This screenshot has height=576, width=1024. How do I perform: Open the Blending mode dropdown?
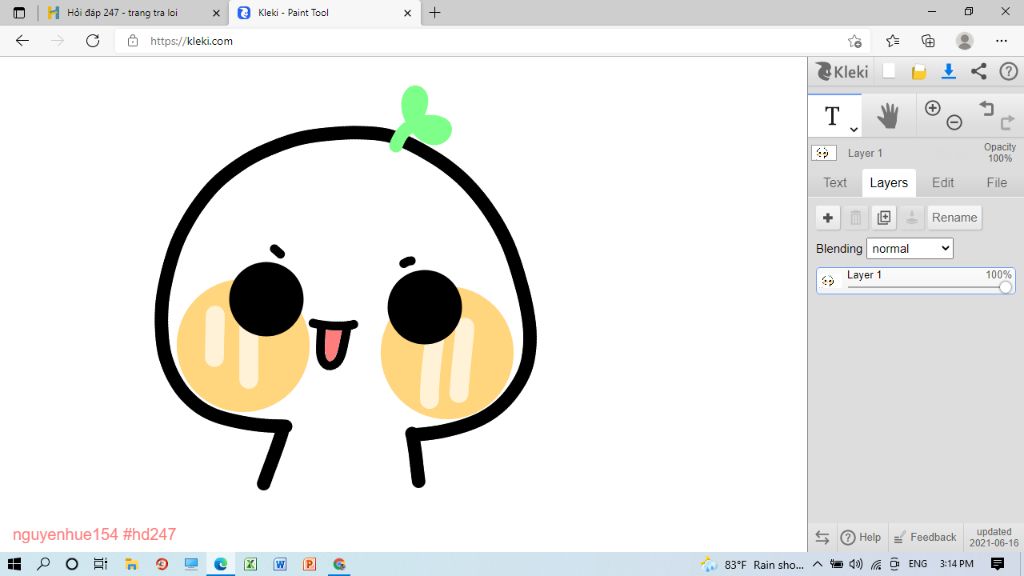pyautogui.click(x=910, y=248)
